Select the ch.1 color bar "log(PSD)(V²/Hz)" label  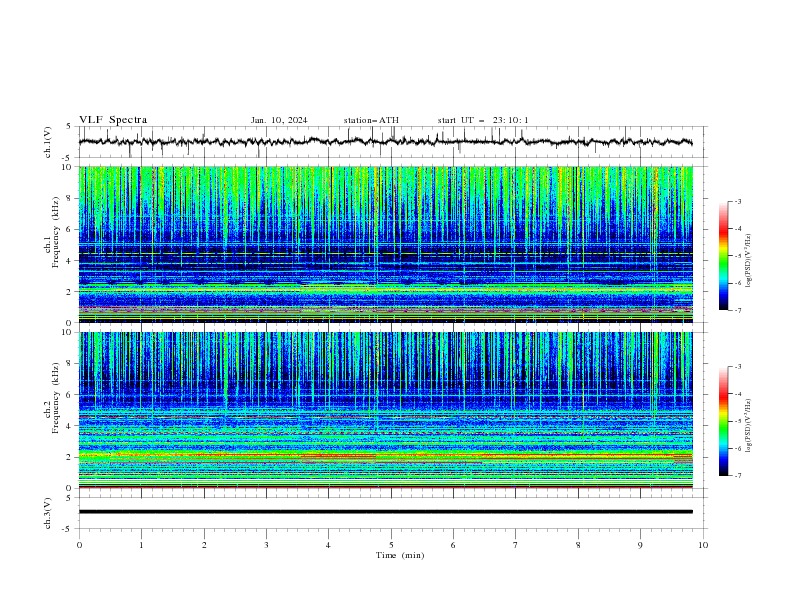point(749,261)
